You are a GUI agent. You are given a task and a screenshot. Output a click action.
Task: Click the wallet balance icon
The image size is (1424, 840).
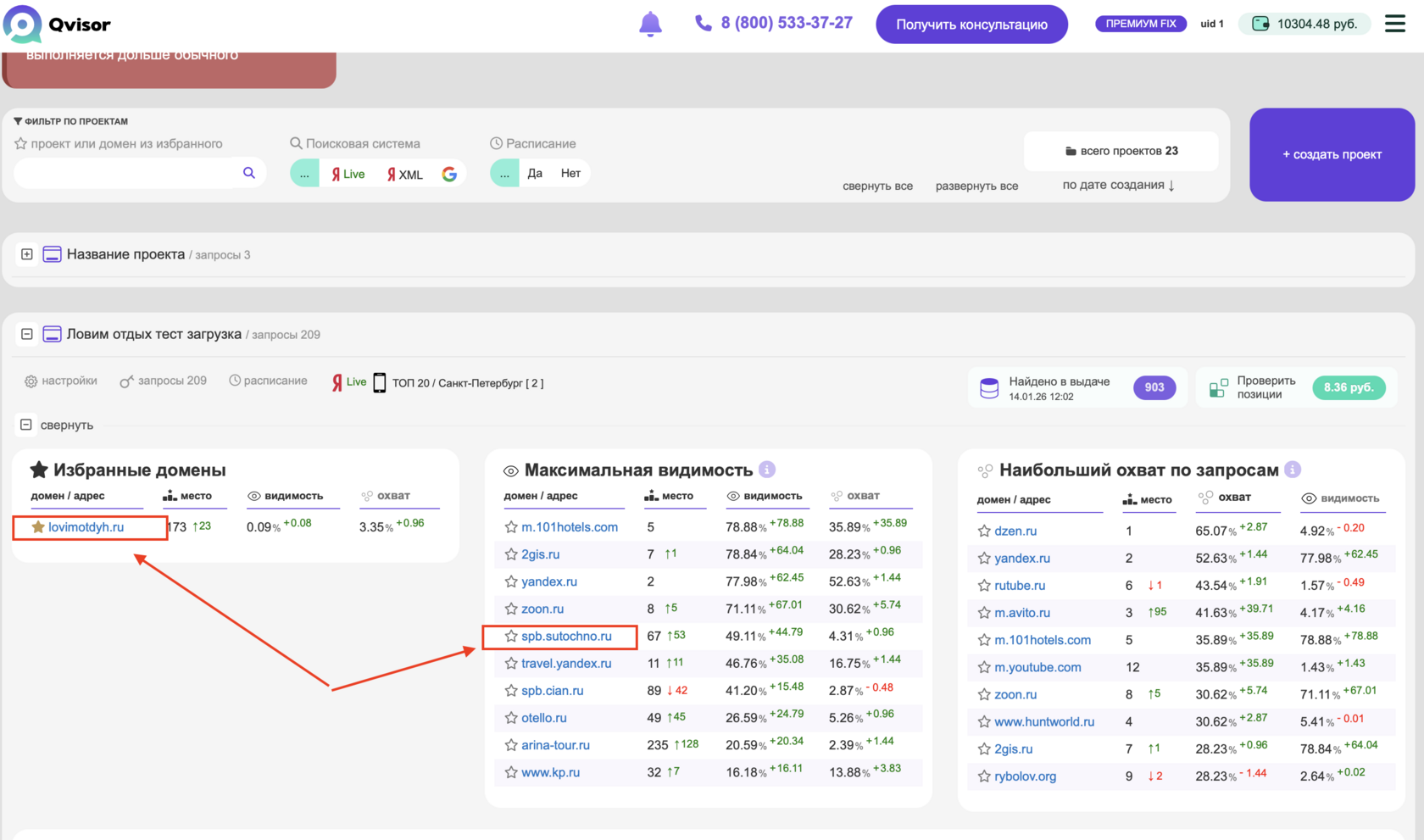pos(1260,24)
